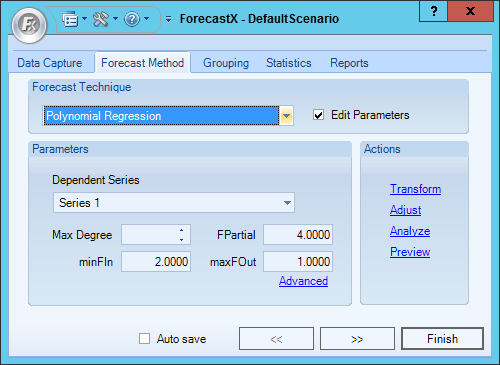Image resolution: width=500 pixels, height=365 pixels.
Task: Open the Reports tab
Action: click(x=349, y=63)
